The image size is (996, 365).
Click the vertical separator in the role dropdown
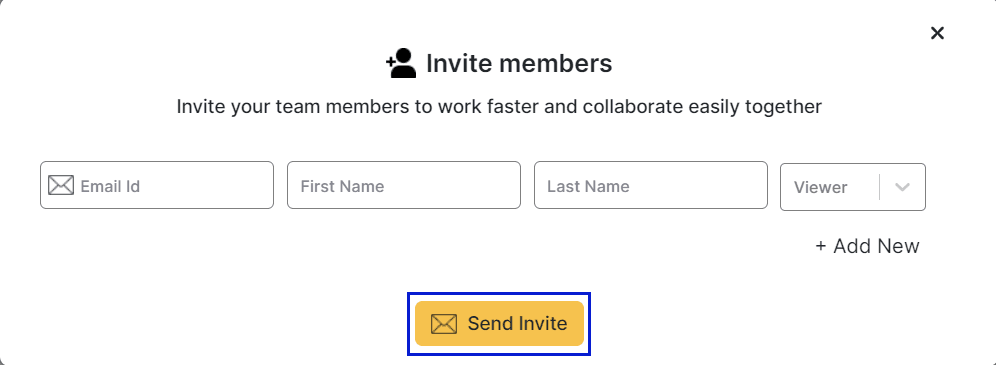pos(880,187)
